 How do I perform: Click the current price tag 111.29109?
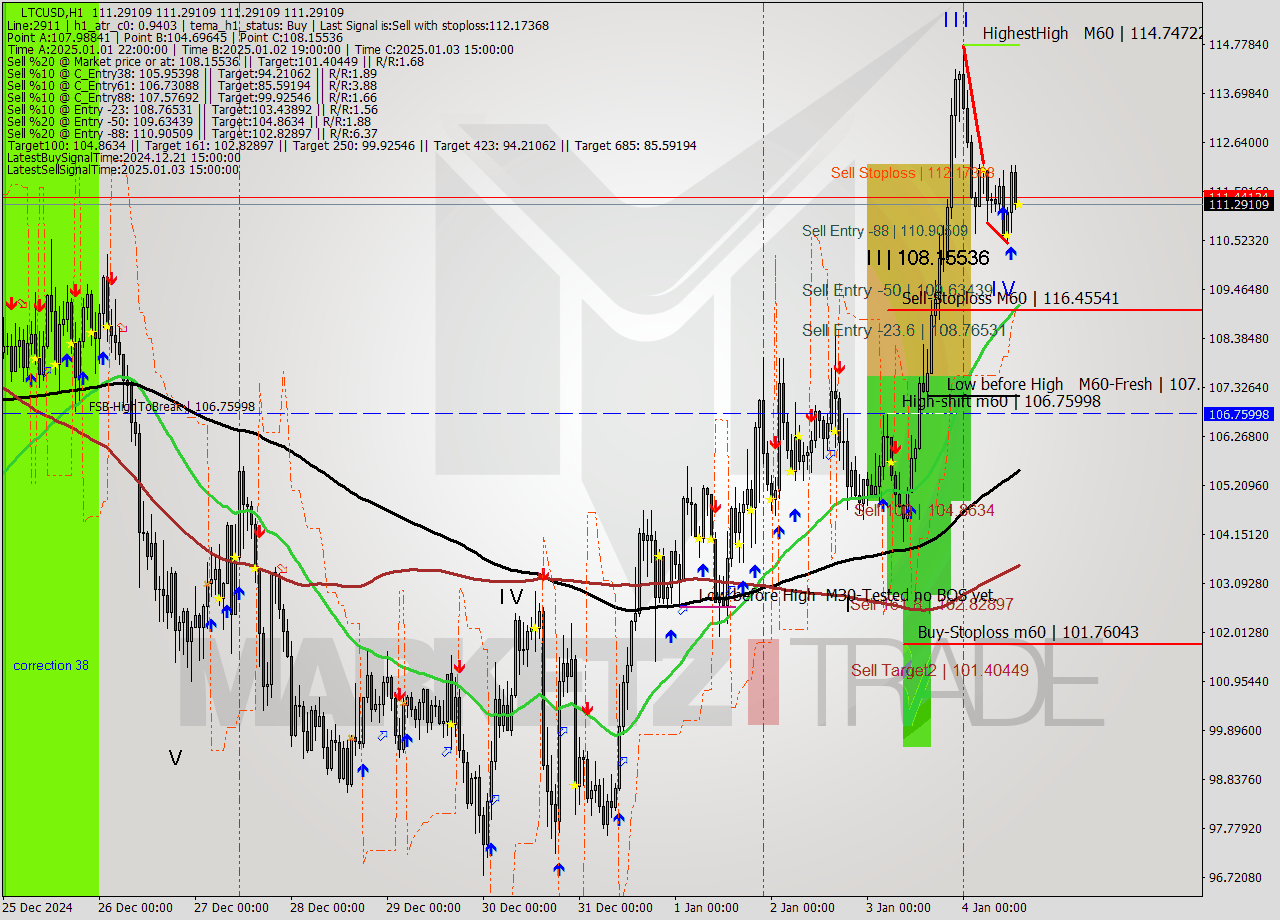point(1240,205)
